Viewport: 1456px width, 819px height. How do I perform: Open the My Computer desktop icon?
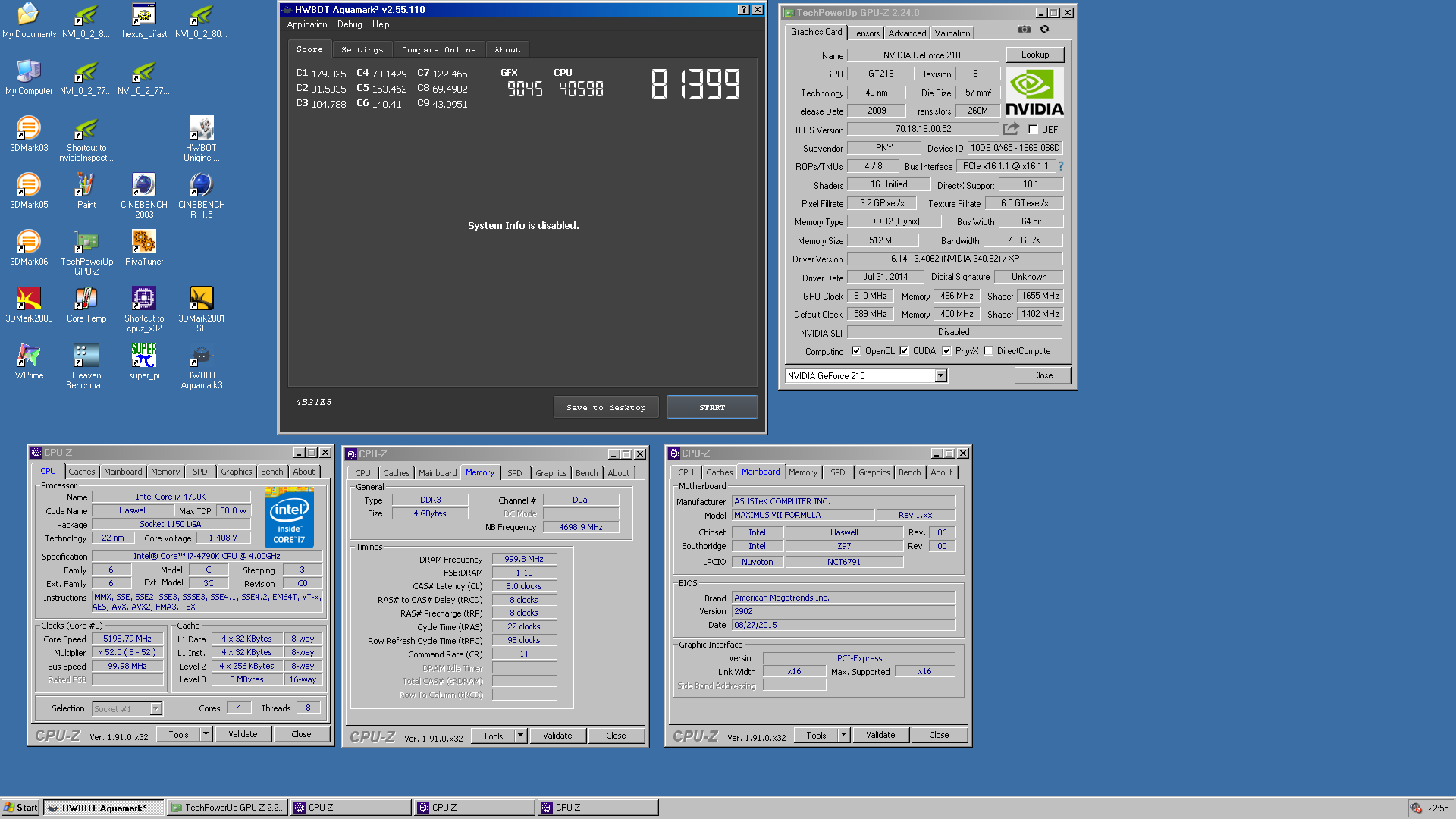[29, 77]
